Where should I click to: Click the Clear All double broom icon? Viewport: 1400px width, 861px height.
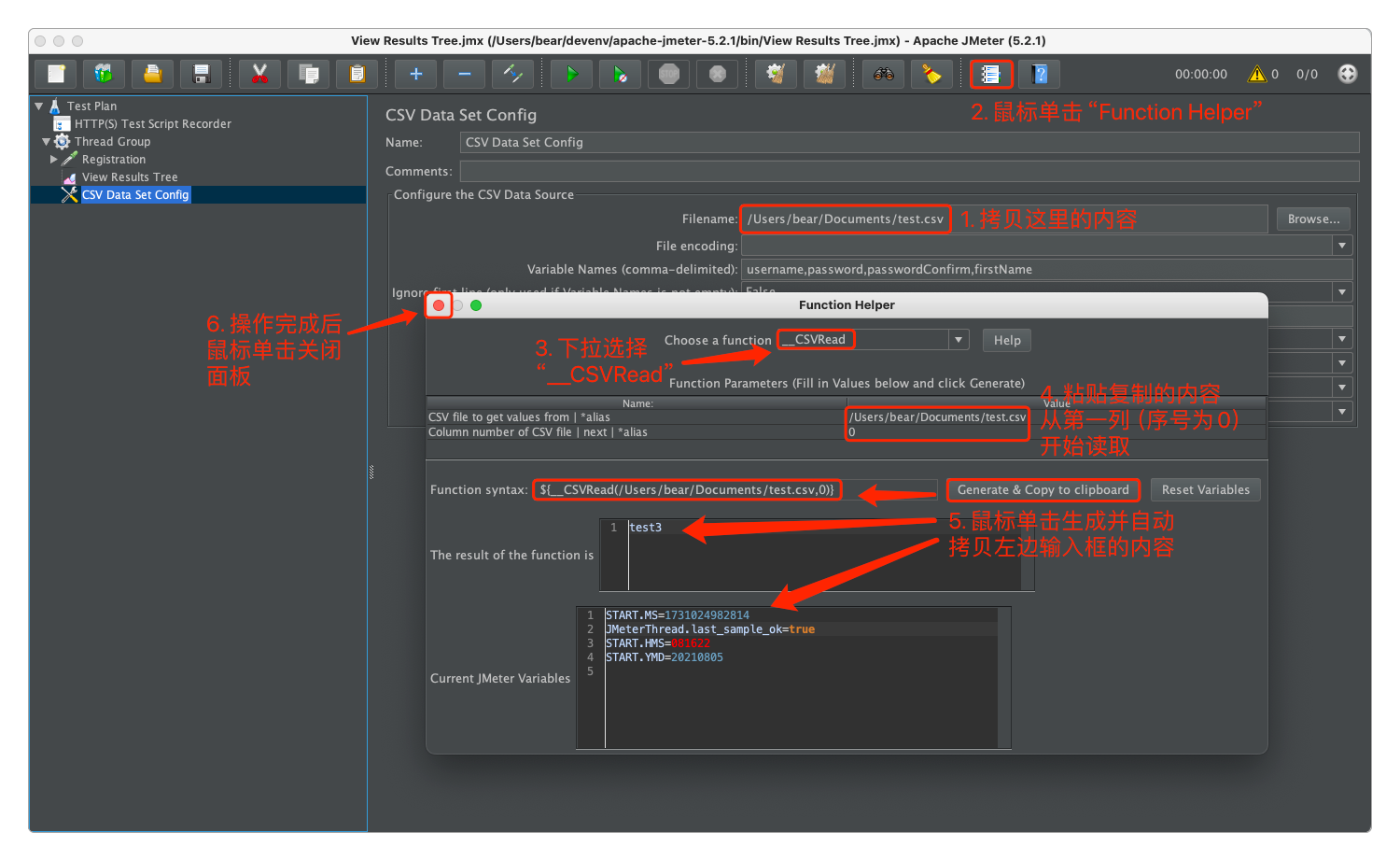[825, 74]
